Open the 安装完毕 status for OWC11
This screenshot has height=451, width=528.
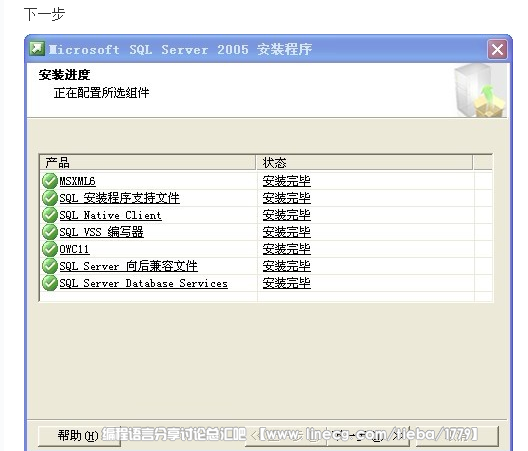click(x=287, y=249)
